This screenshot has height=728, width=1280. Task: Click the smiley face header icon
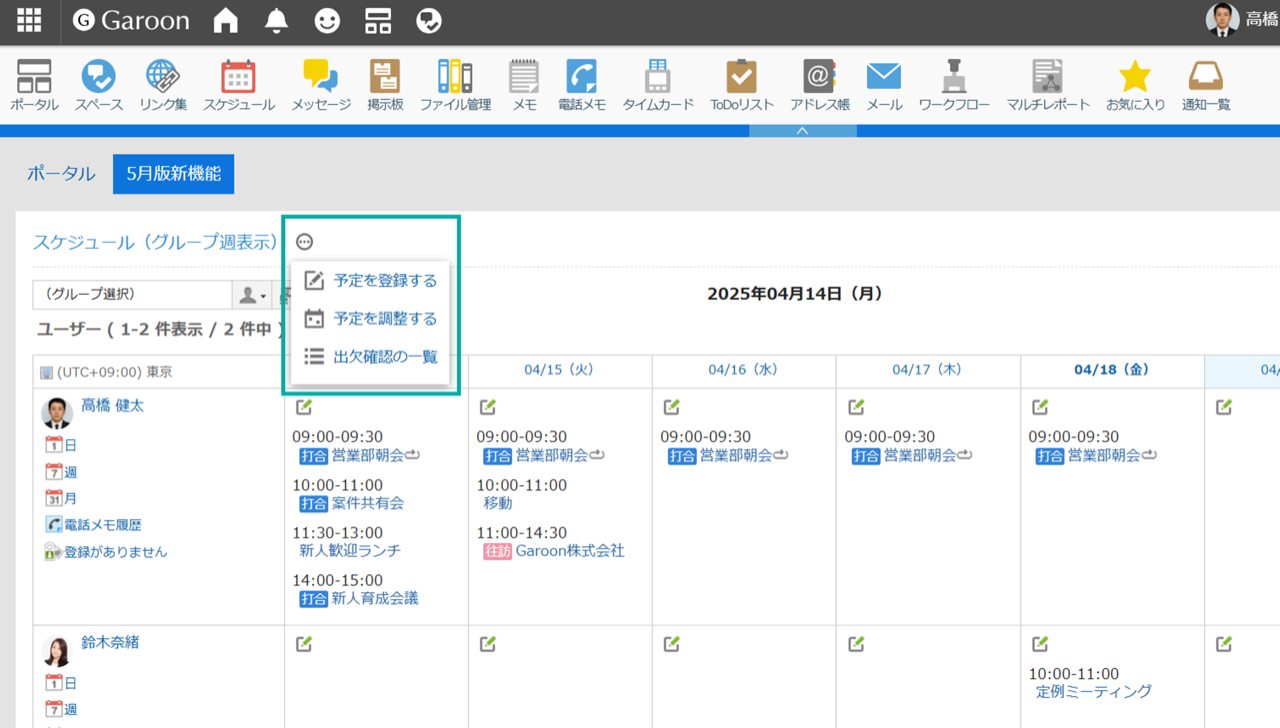(327, 20)
